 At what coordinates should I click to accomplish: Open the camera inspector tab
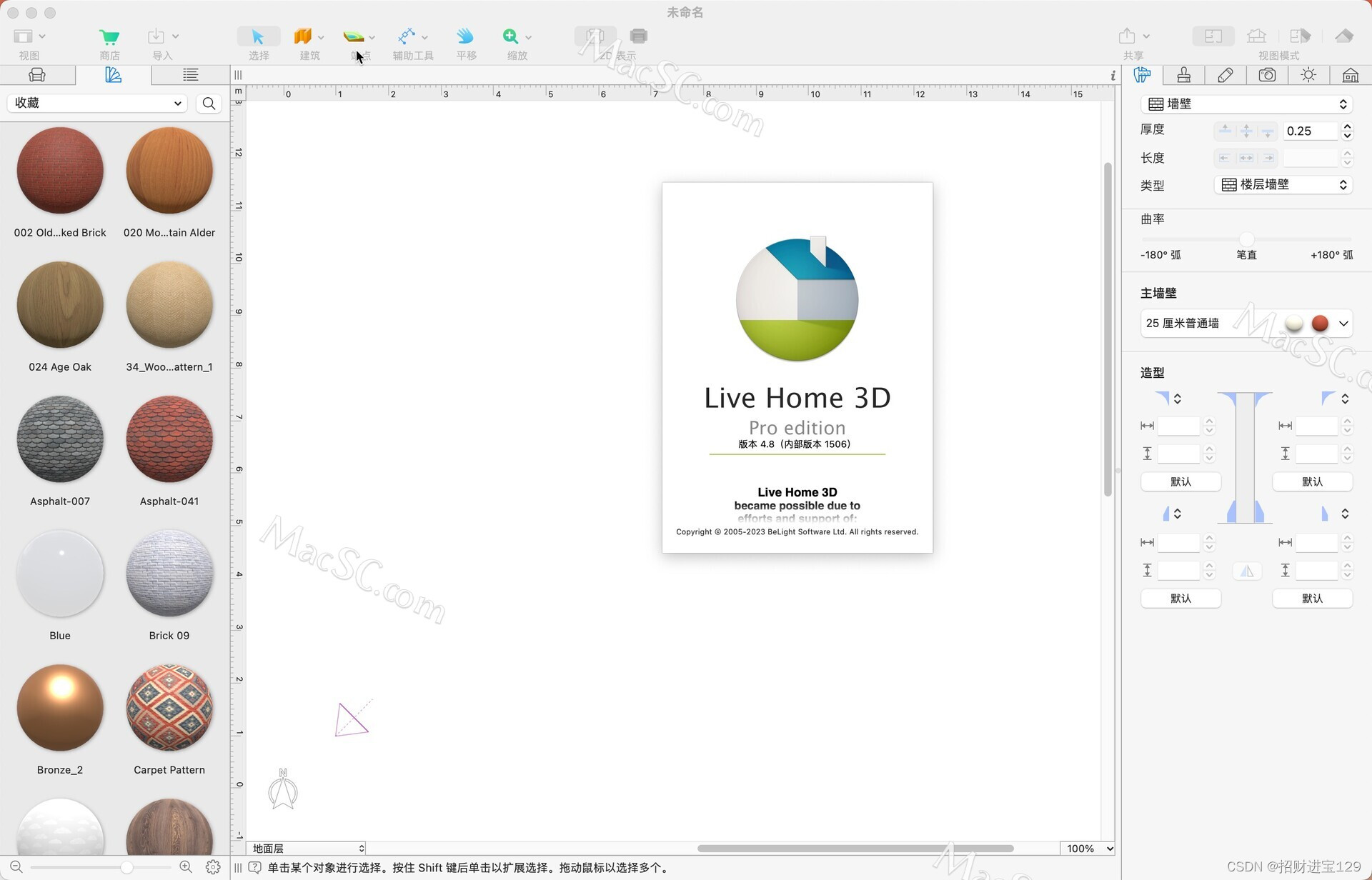click(1267, 75)
